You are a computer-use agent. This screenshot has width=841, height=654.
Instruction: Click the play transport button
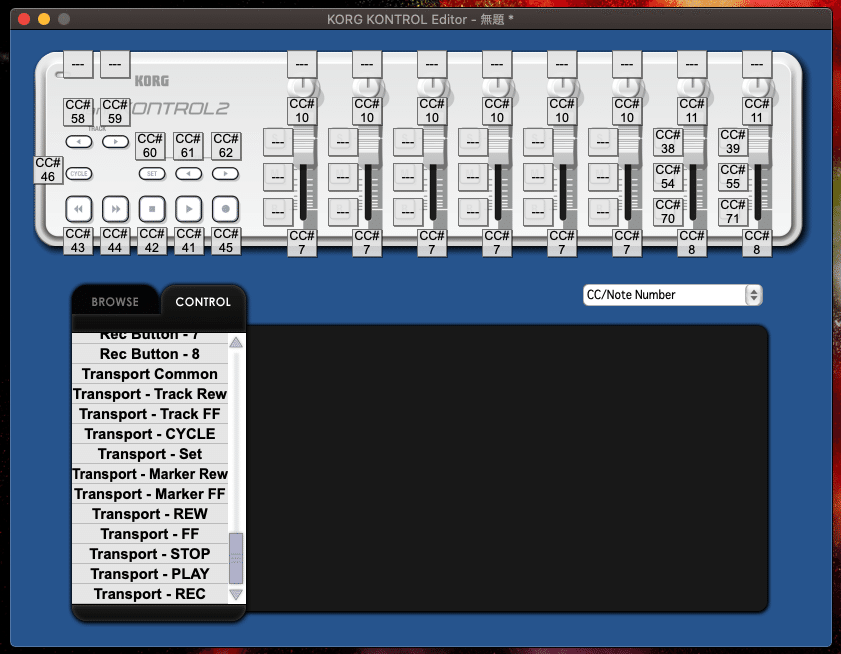point(189,209)
